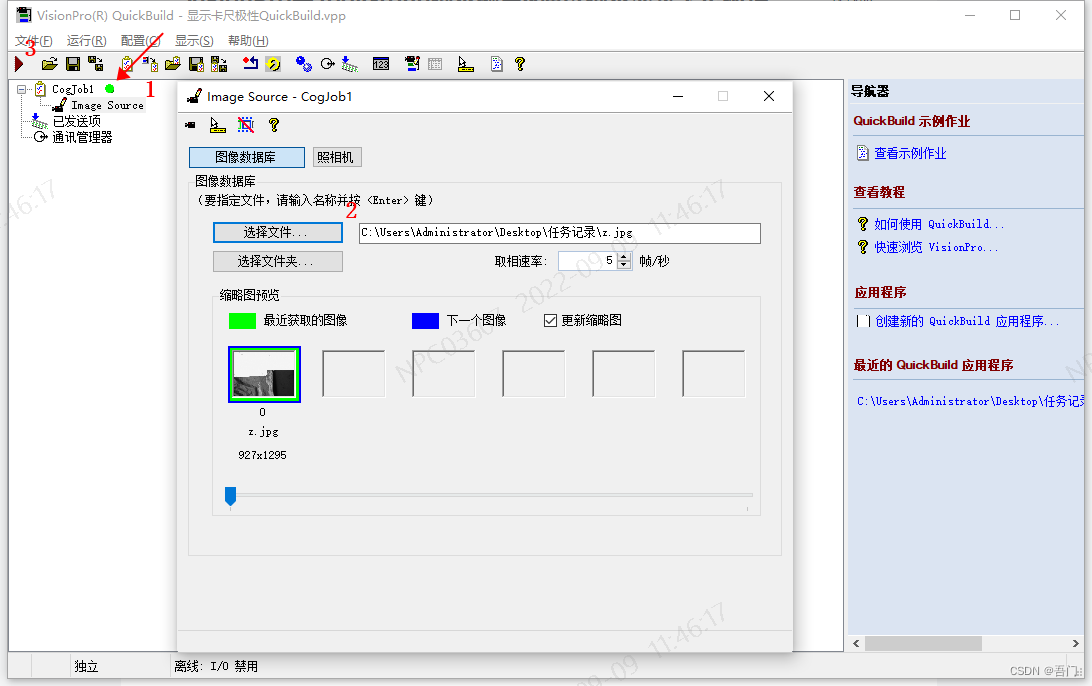Screen dimensions: 1092x686
Task: Open the image database camera icon
Action: pos(190,124)
